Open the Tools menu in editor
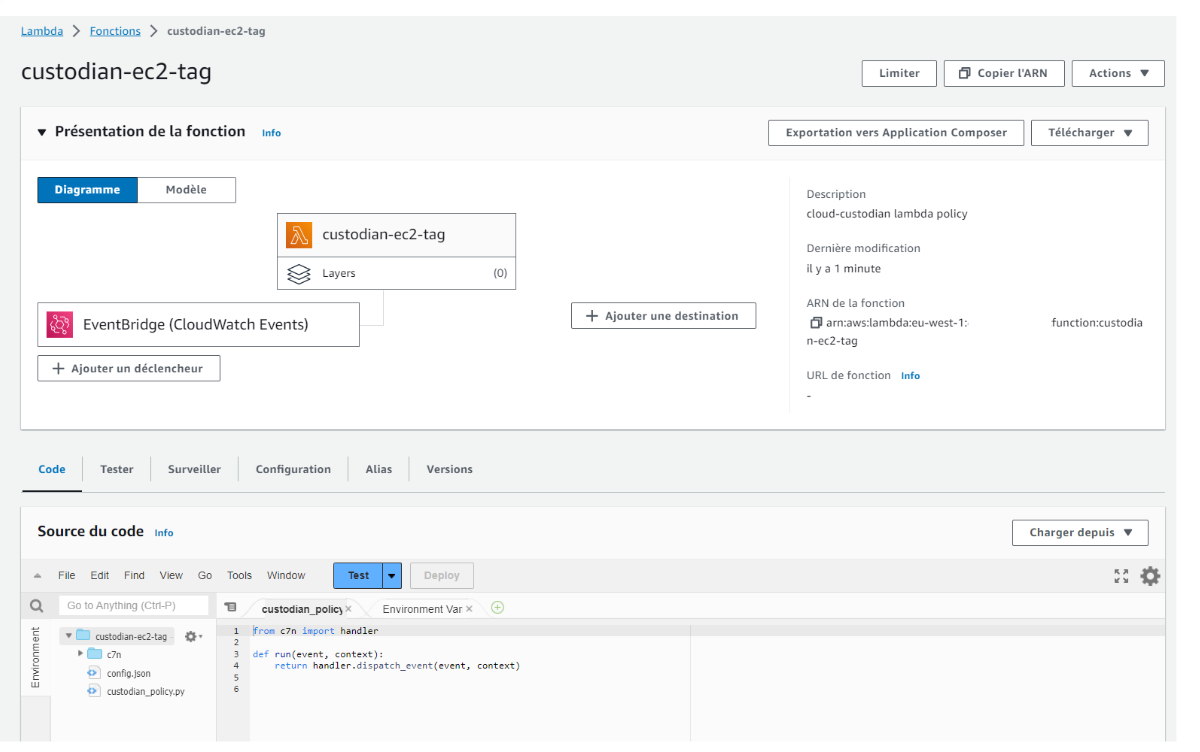1200x752 pixels. [x=239, y=575]
